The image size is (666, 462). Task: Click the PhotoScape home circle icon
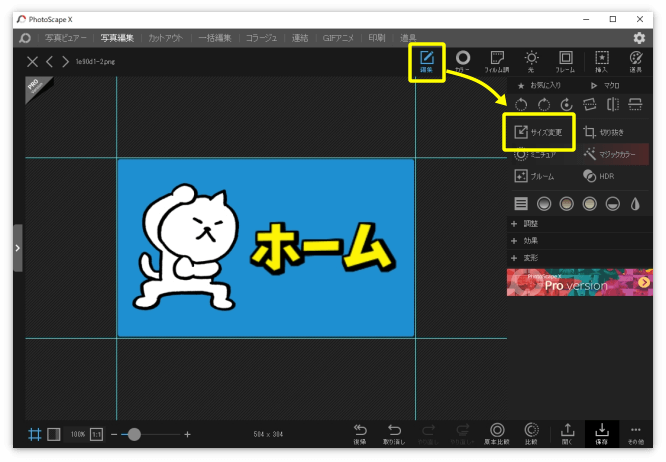25,38
